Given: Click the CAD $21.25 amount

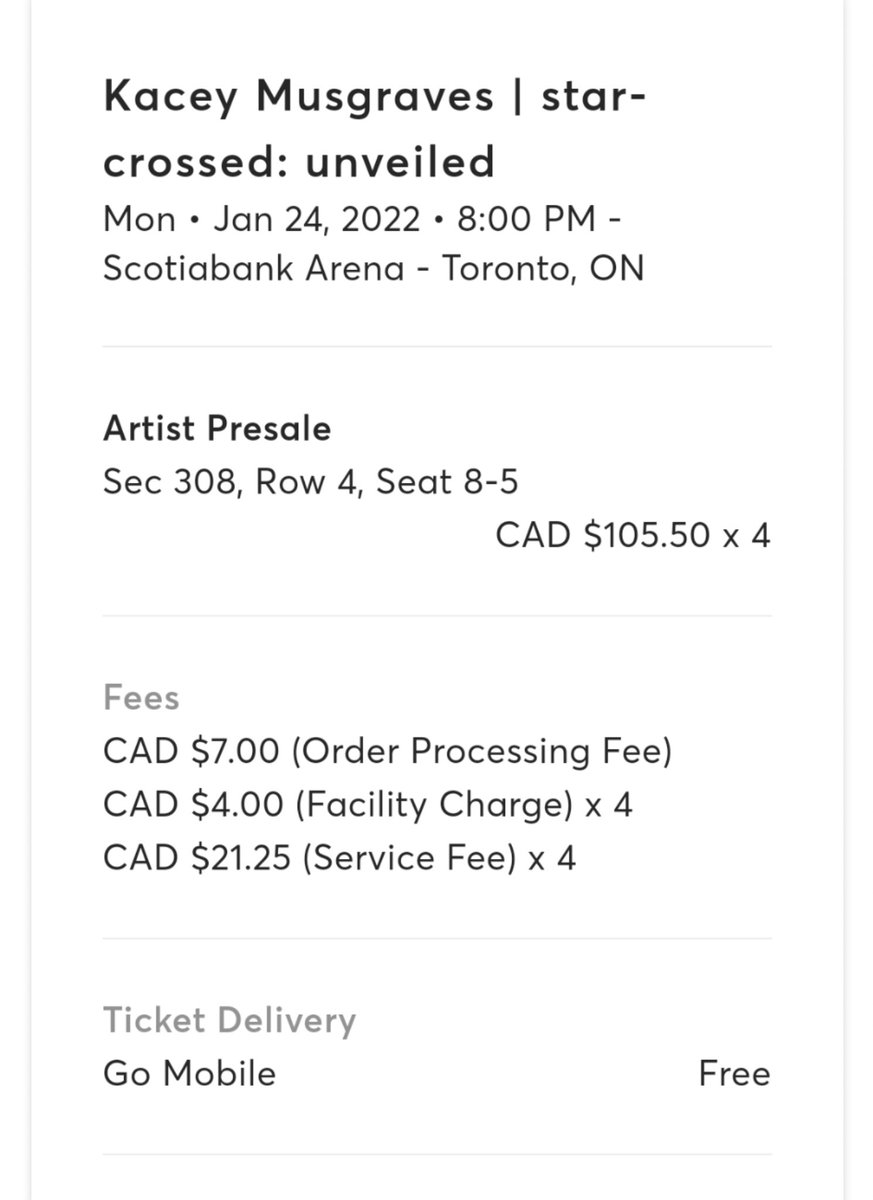Looking at the screenshot, I should (197, 858).
